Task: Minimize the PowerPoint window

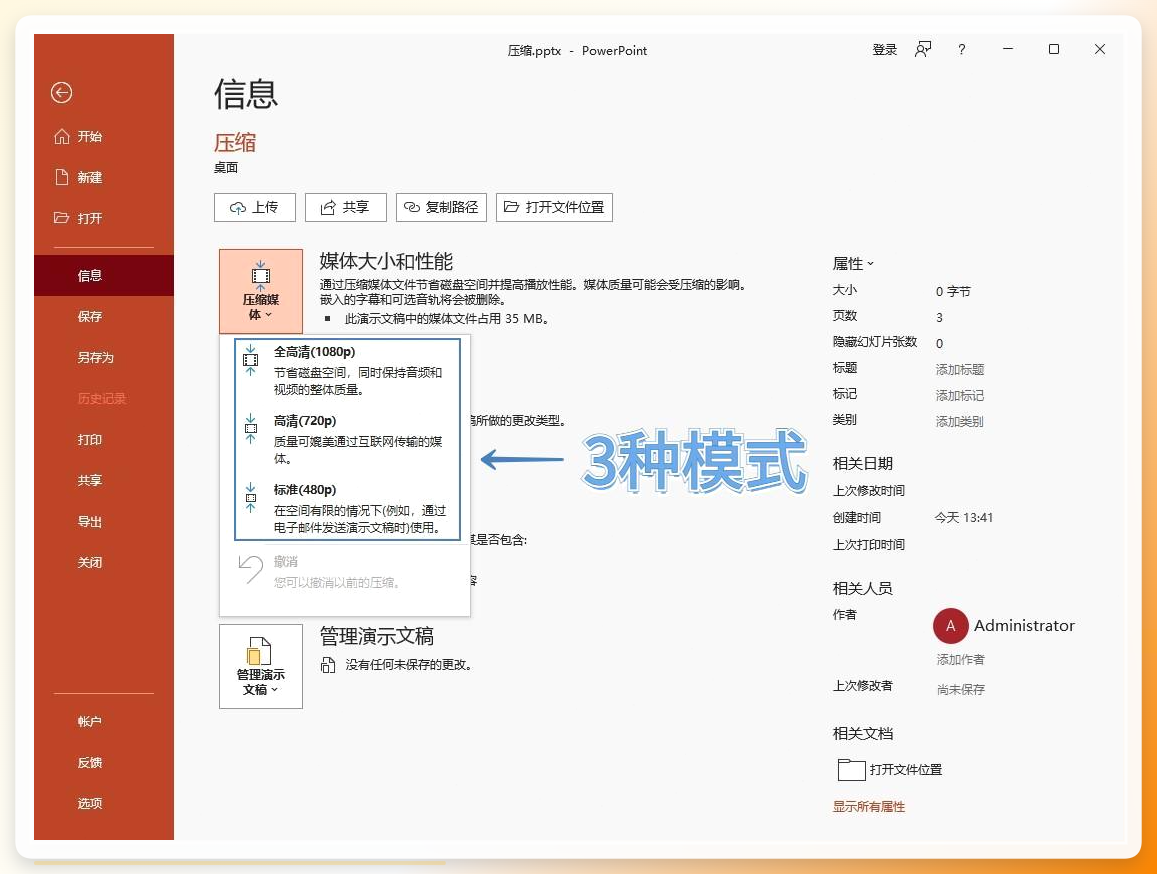Action: [1008, 49]
